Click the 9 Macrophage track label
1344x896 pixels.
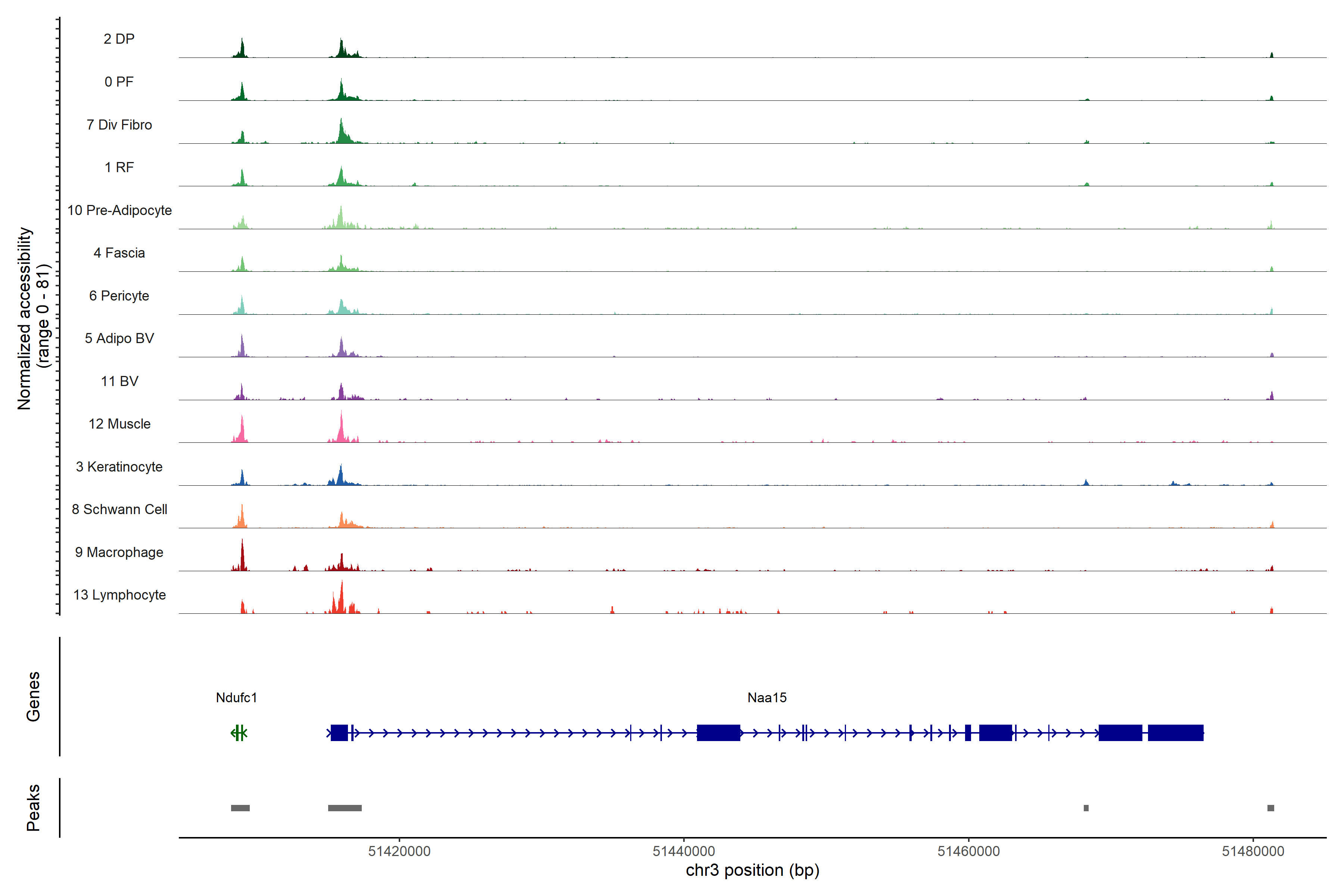point(119,552)
